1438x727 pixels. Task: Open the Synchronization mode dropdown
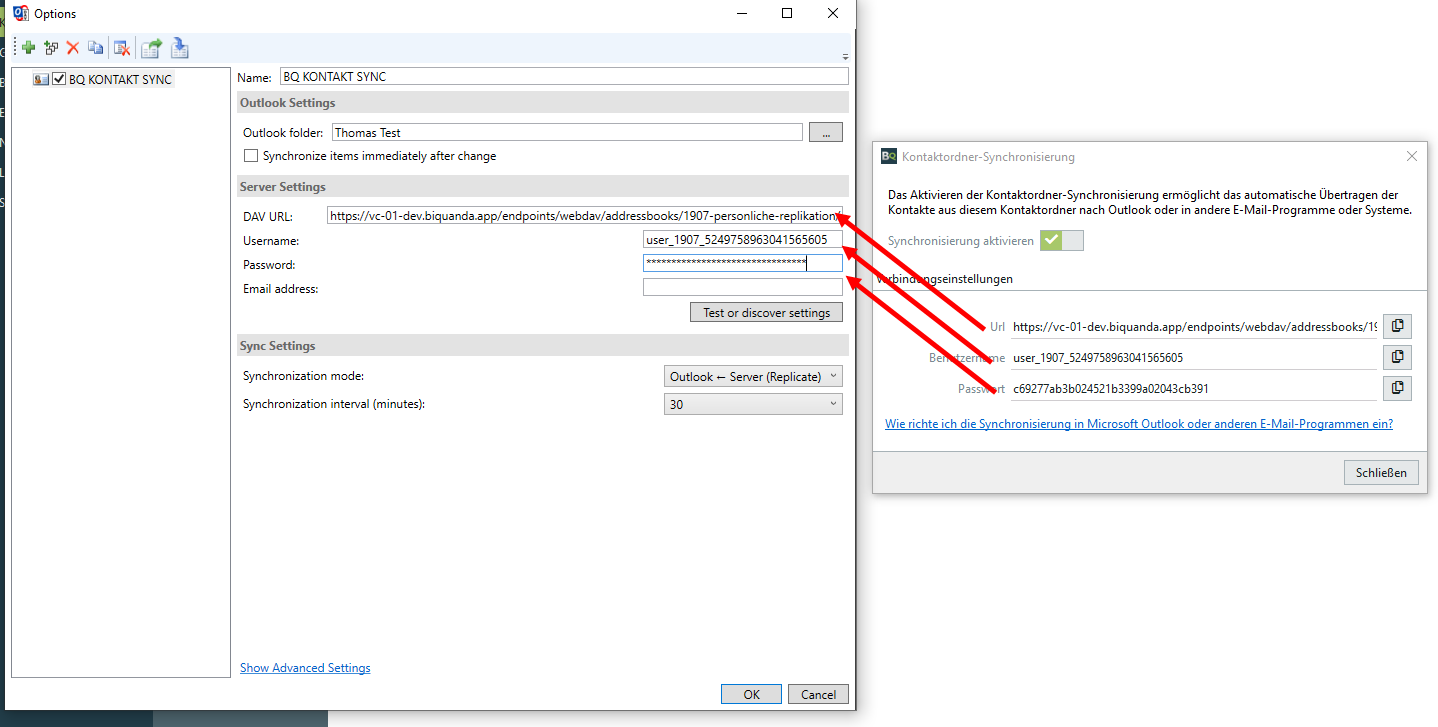tap(753, 377)
